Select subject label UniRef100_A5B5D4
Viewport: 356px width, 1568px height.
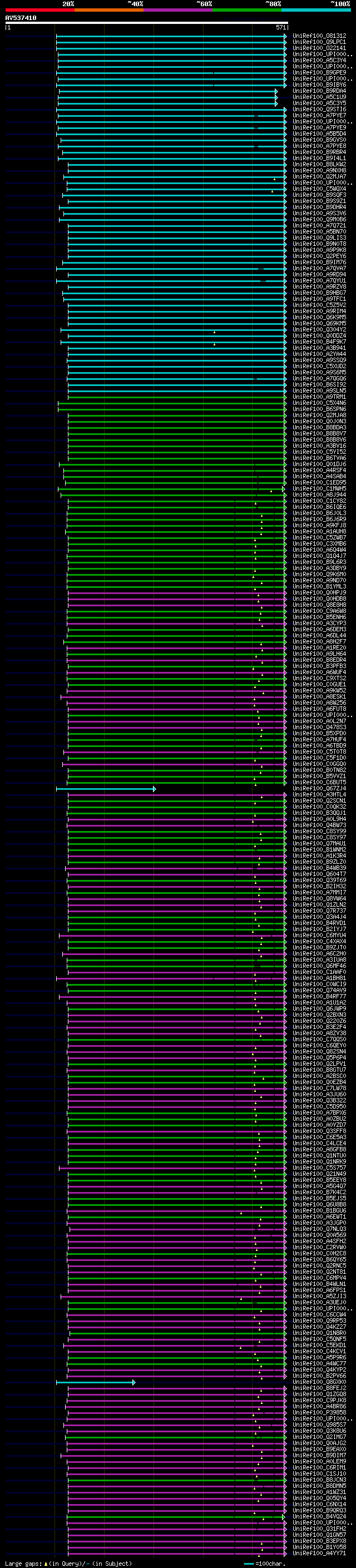click(319, 134)
